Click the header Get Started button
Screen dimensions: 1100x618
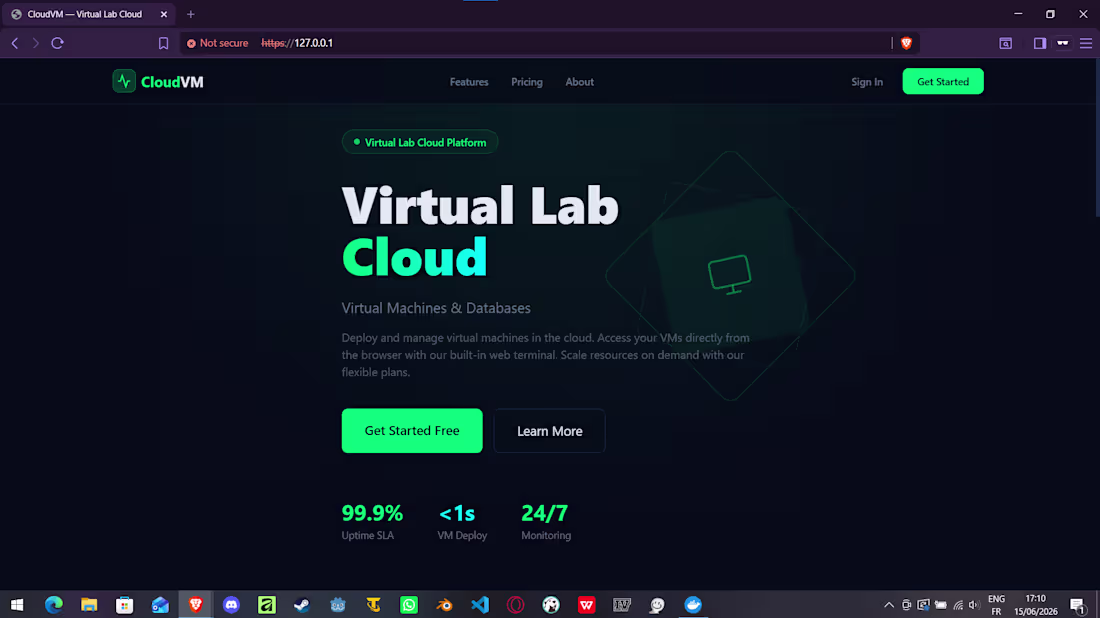943,81
